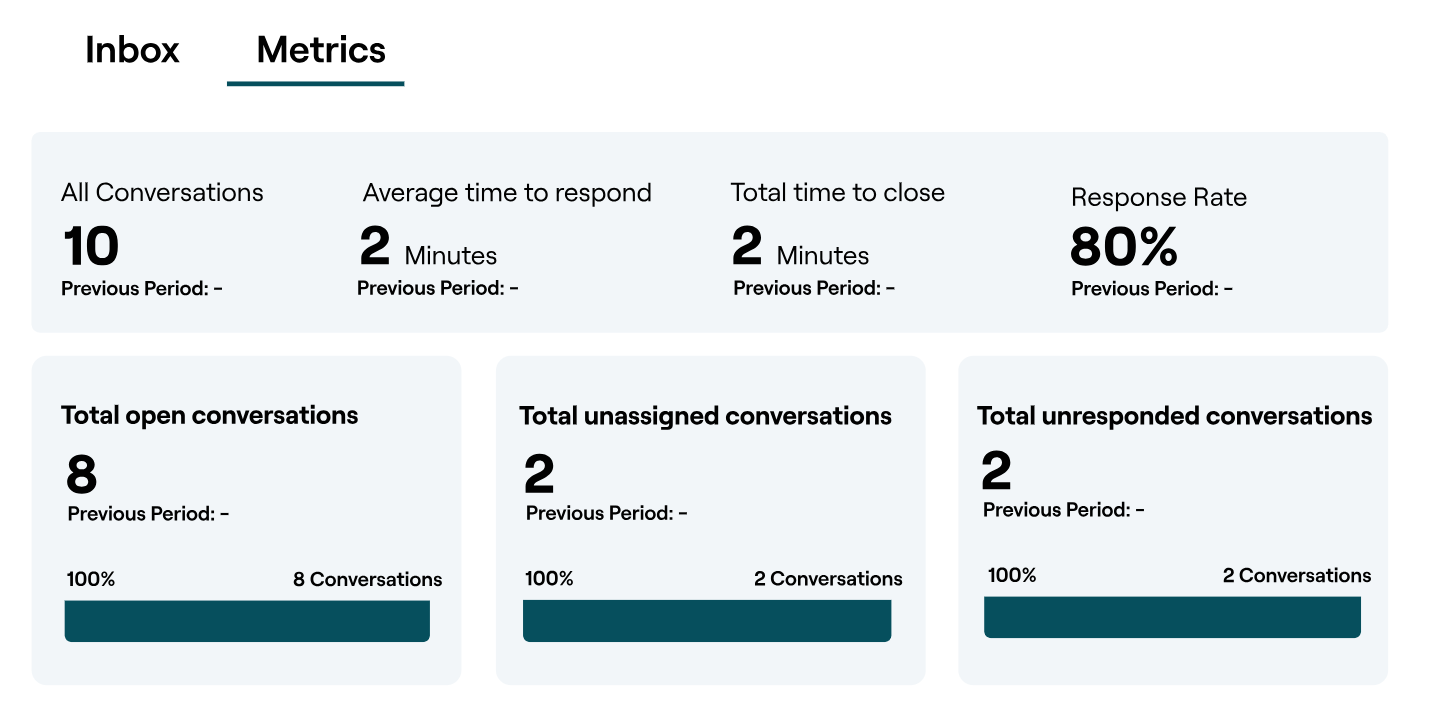
Task: Select the Total open conversations card
Action: tap(210, 414)
